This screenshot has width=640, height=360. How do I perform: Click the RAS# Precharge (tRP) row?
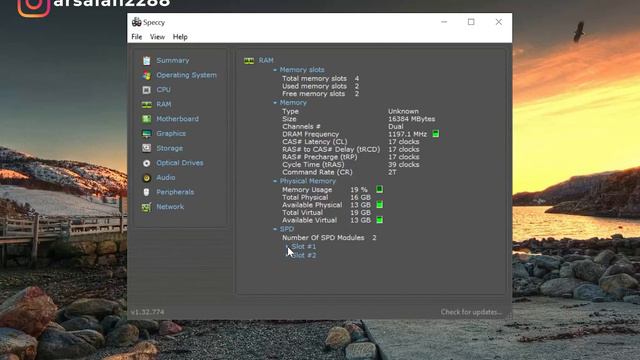[351, 157]
